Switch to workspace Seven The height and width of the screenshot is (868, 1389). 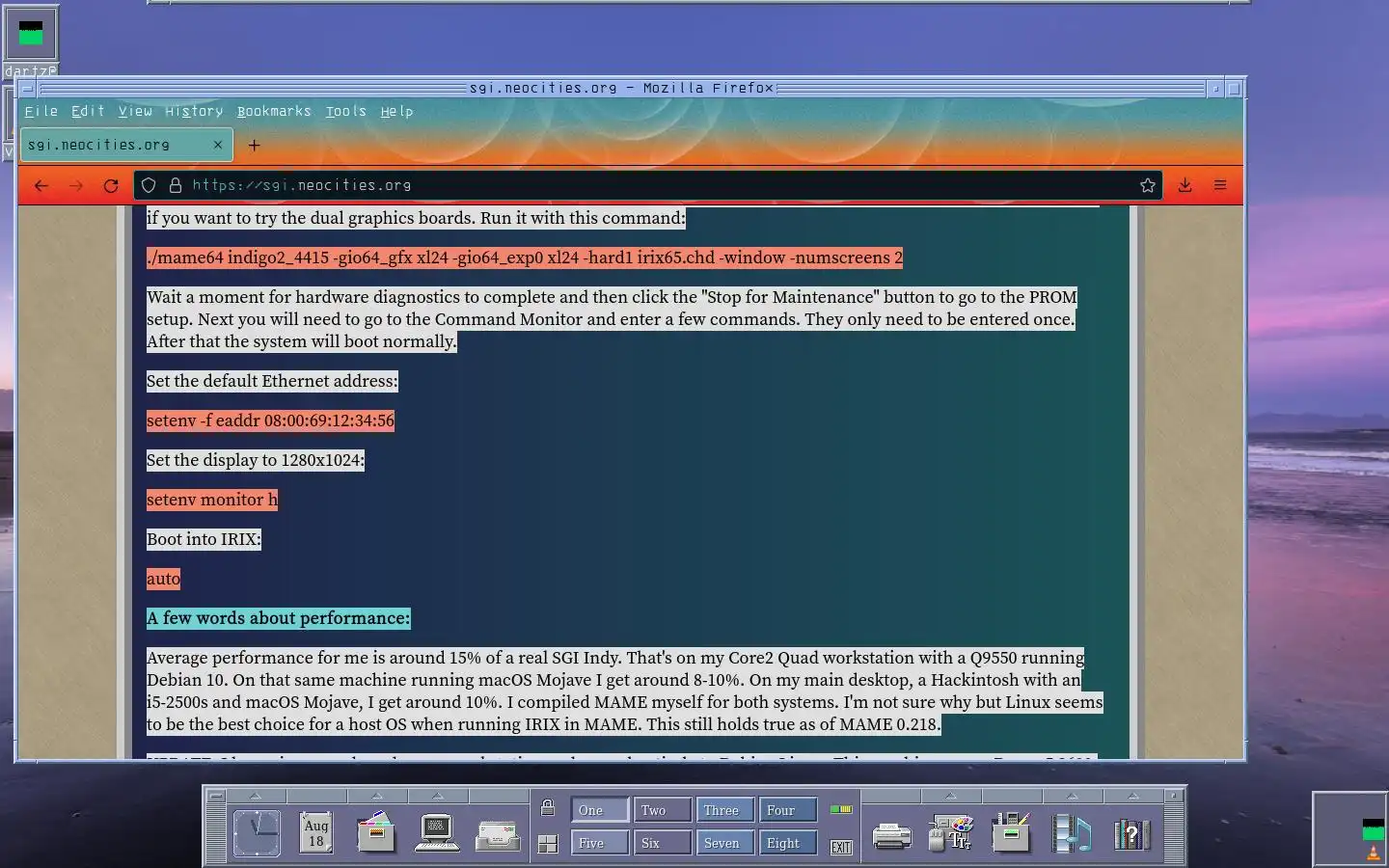(725, 843)
